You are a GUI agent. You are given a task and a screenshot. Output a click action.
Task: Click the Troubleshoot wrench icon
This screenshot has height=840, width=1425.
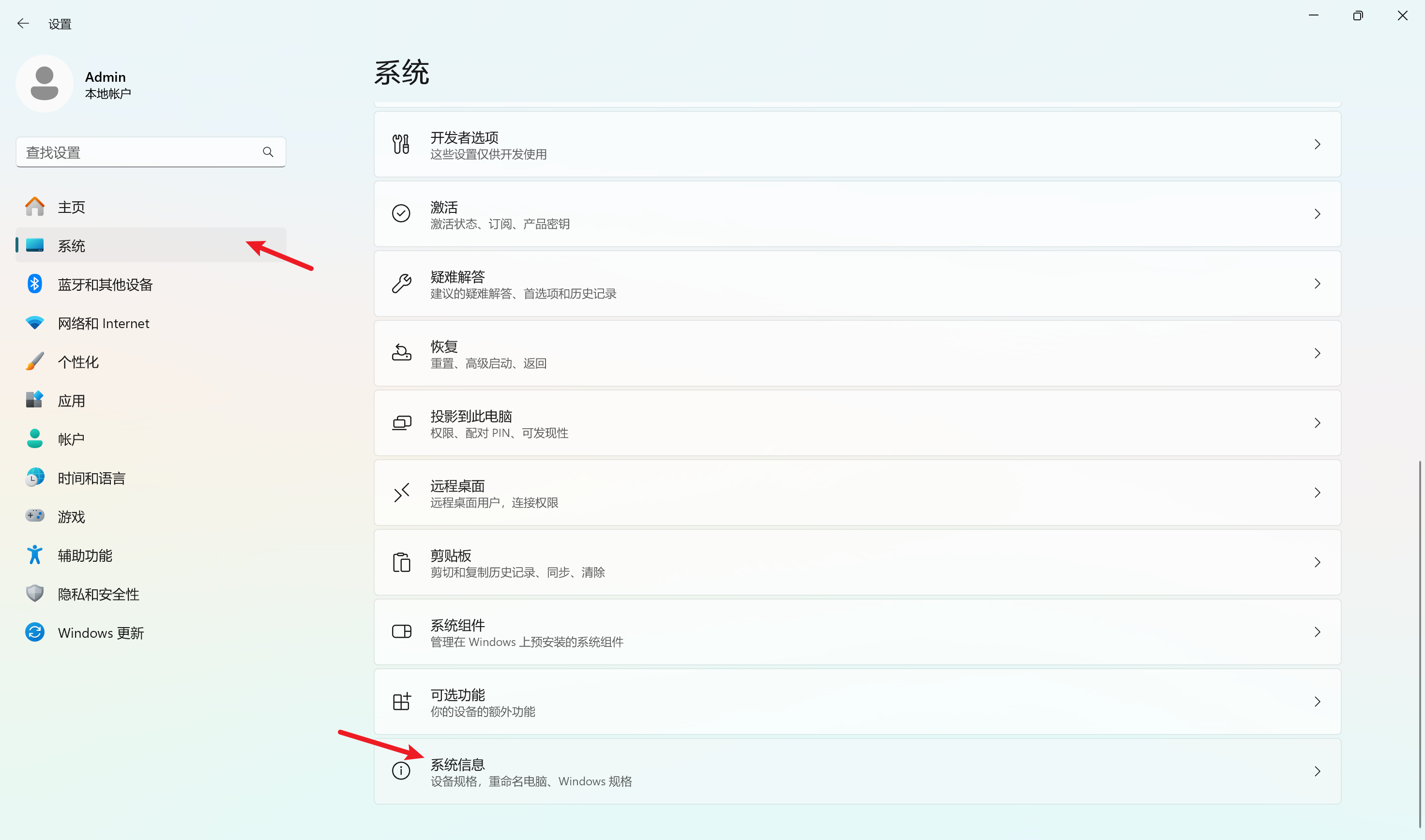point(401,283)
